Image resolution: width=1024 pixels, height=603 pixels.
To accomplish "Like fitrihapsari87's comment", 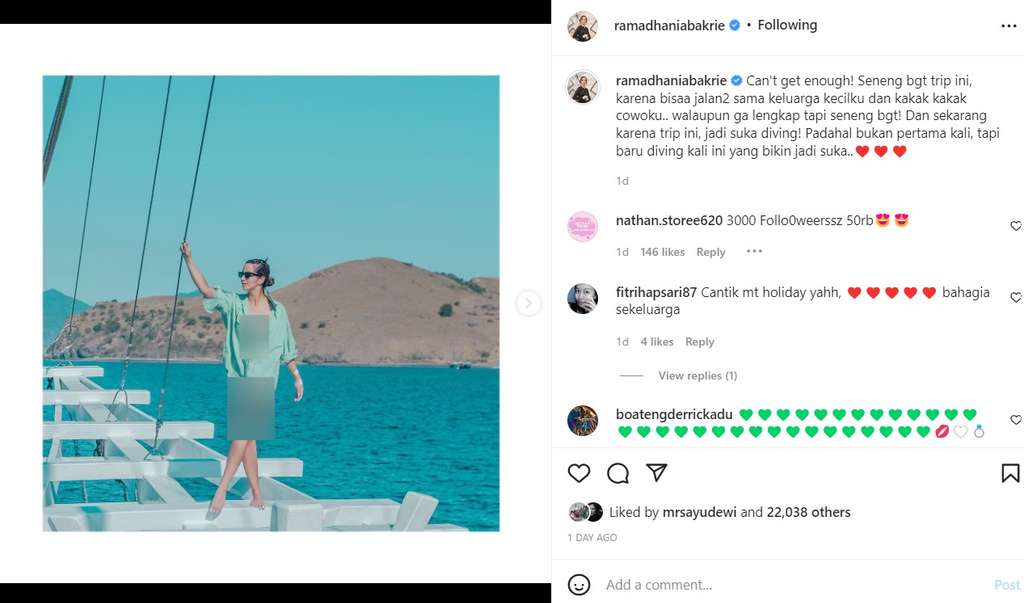I will (x=1016, y=298).
